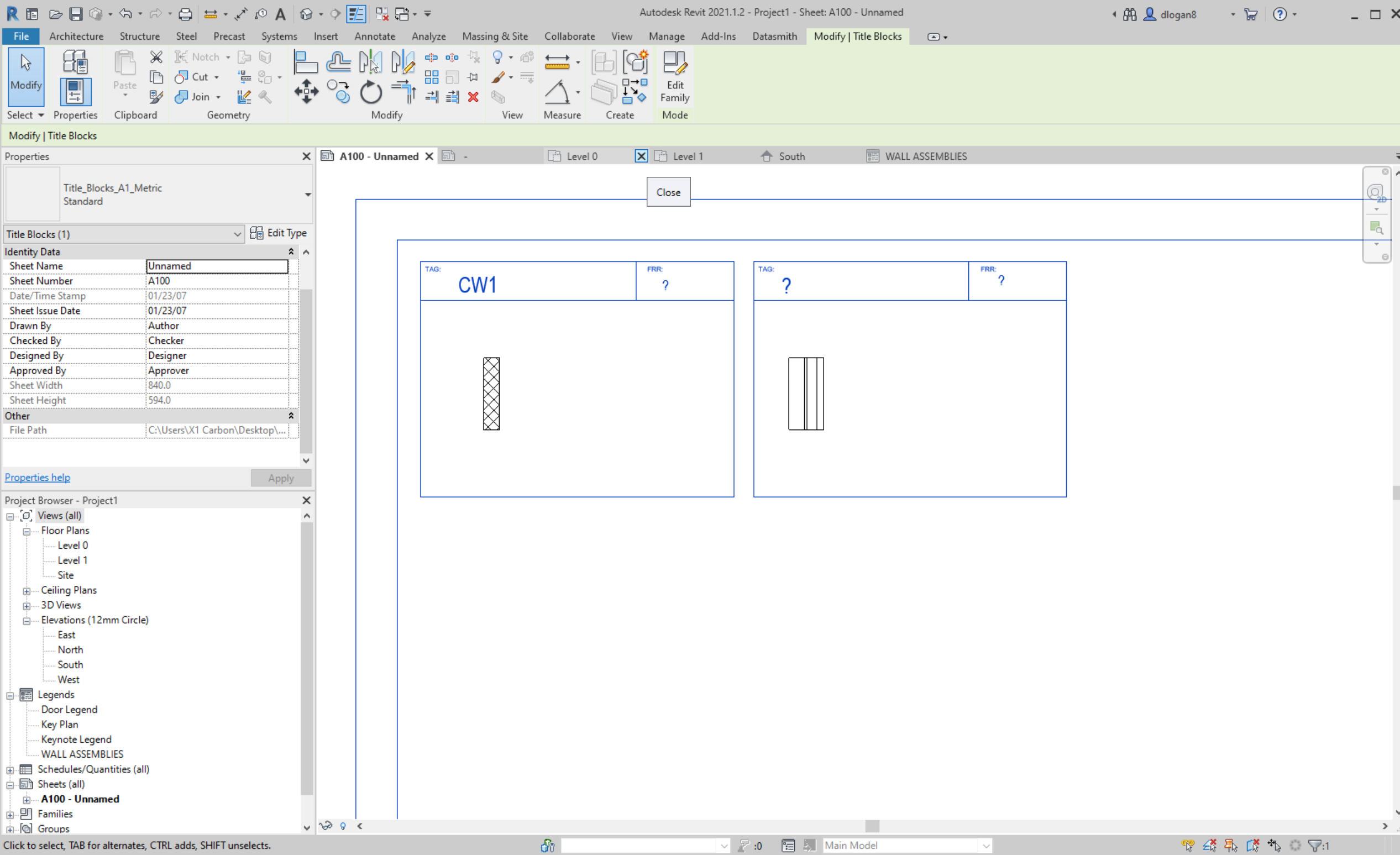Click the Sheet Name input field

(x=217, y=266)
